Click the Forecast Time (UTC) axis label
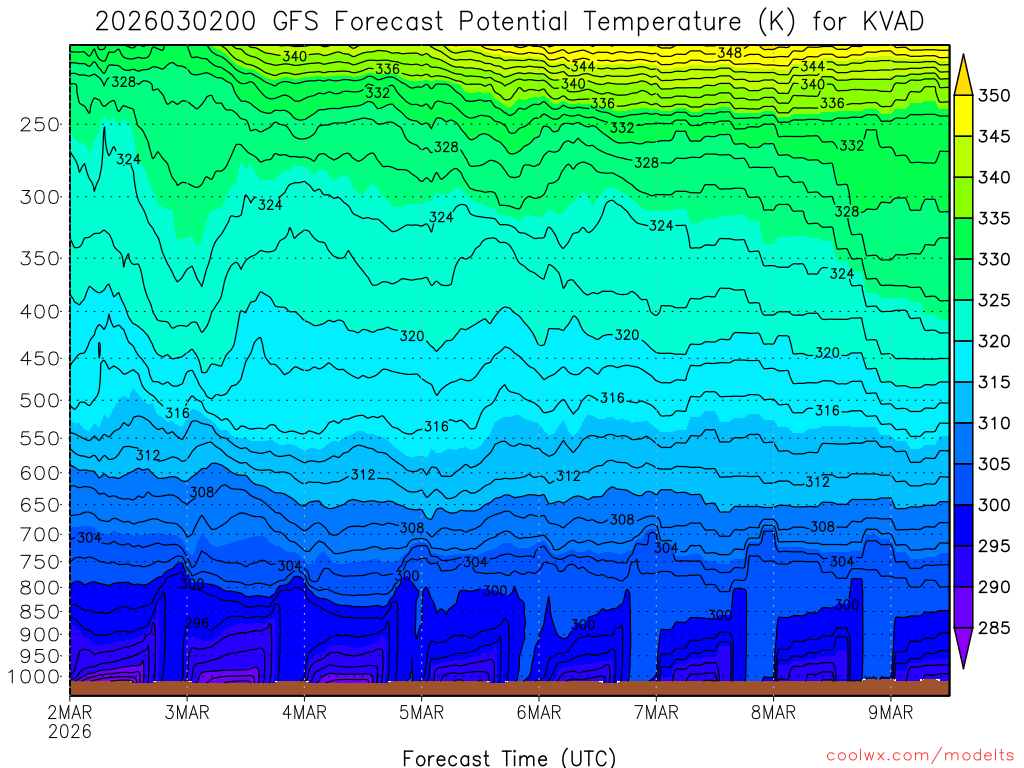This screenshot has height=768, width=1024. (509, 758)
